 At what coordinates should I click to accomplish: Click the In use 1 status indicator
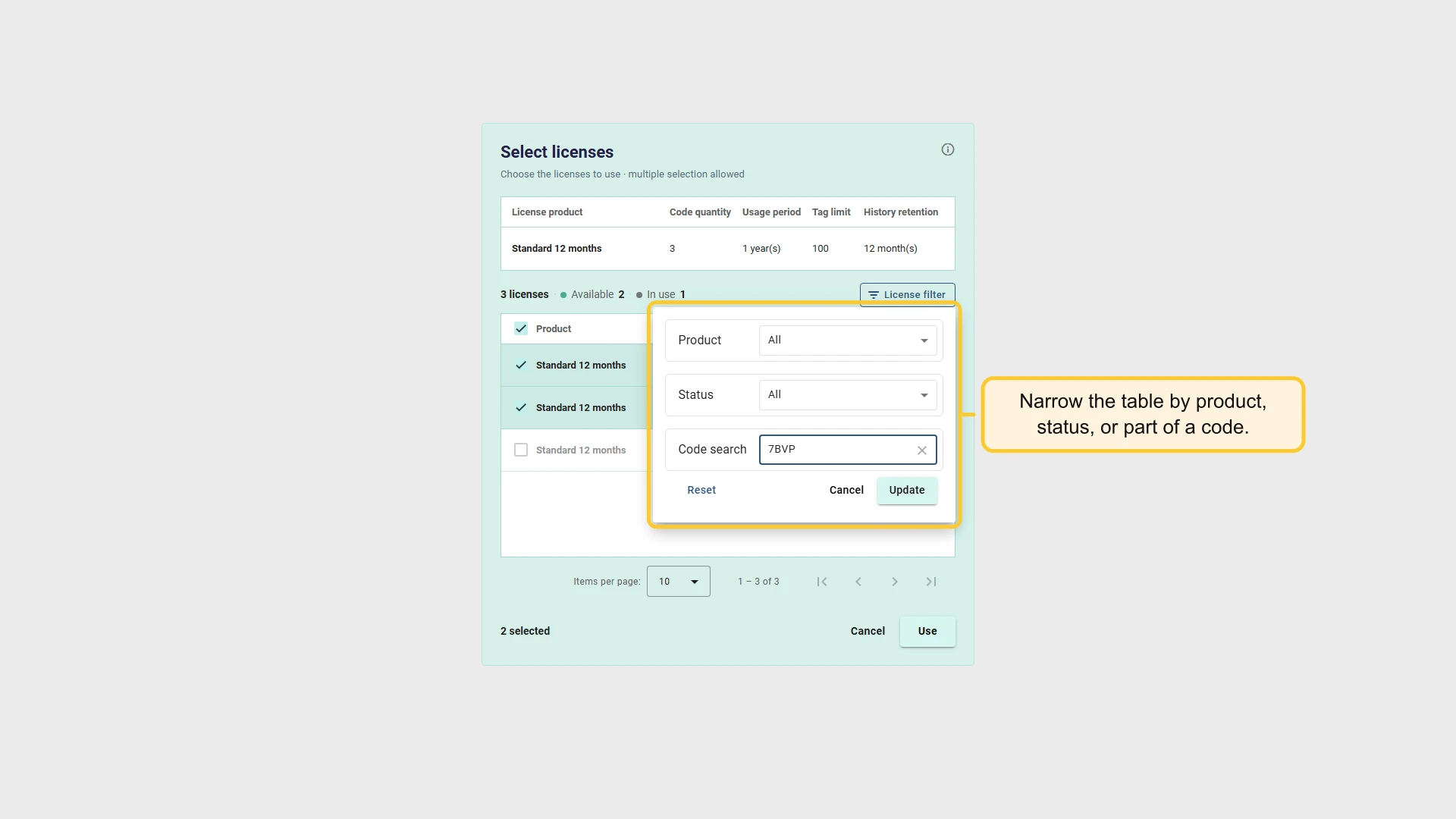coord(661,294)
